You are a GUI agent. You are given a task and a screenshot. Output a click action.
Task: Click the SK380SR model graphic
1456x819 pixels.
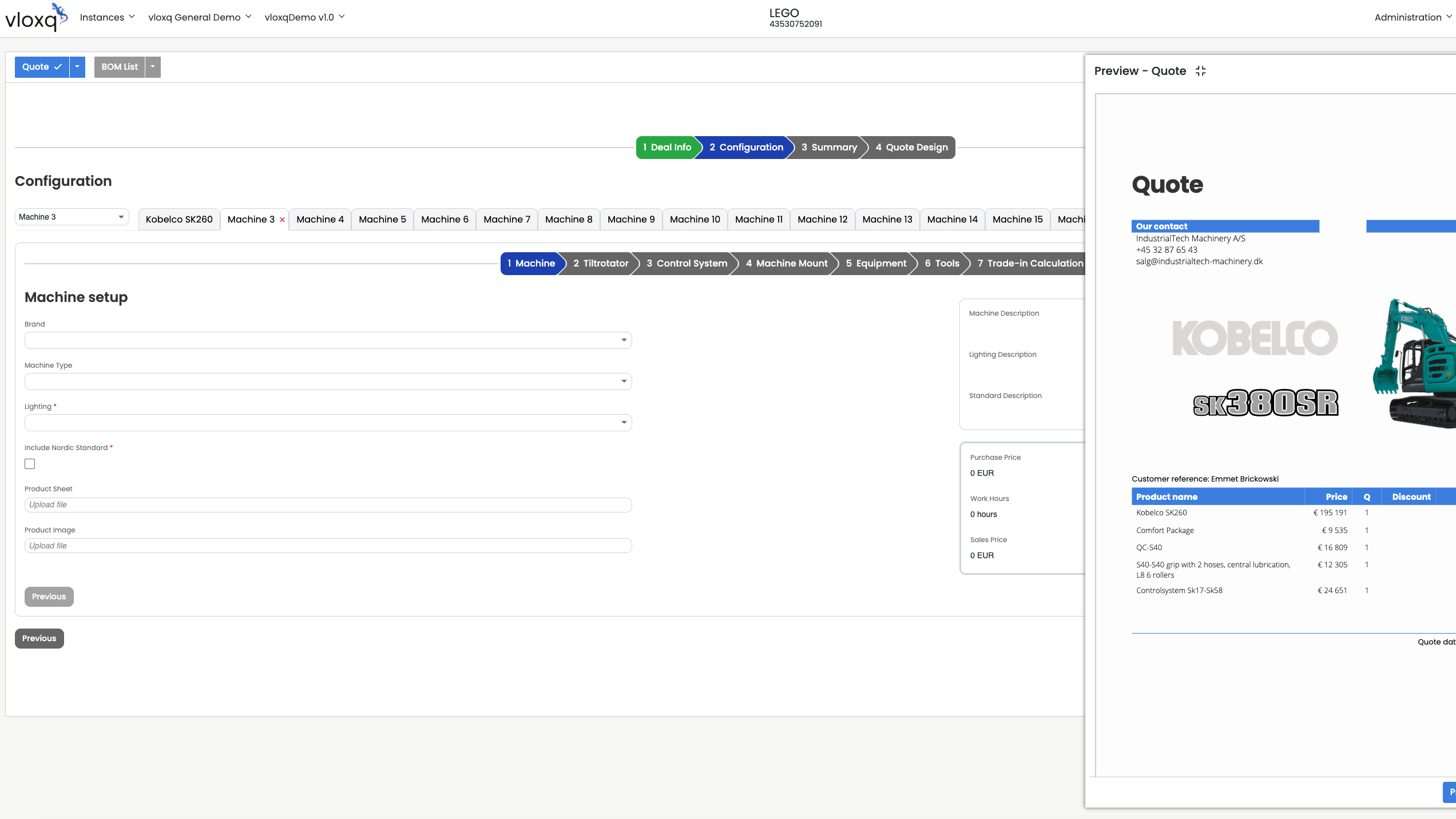(1265, 403)
